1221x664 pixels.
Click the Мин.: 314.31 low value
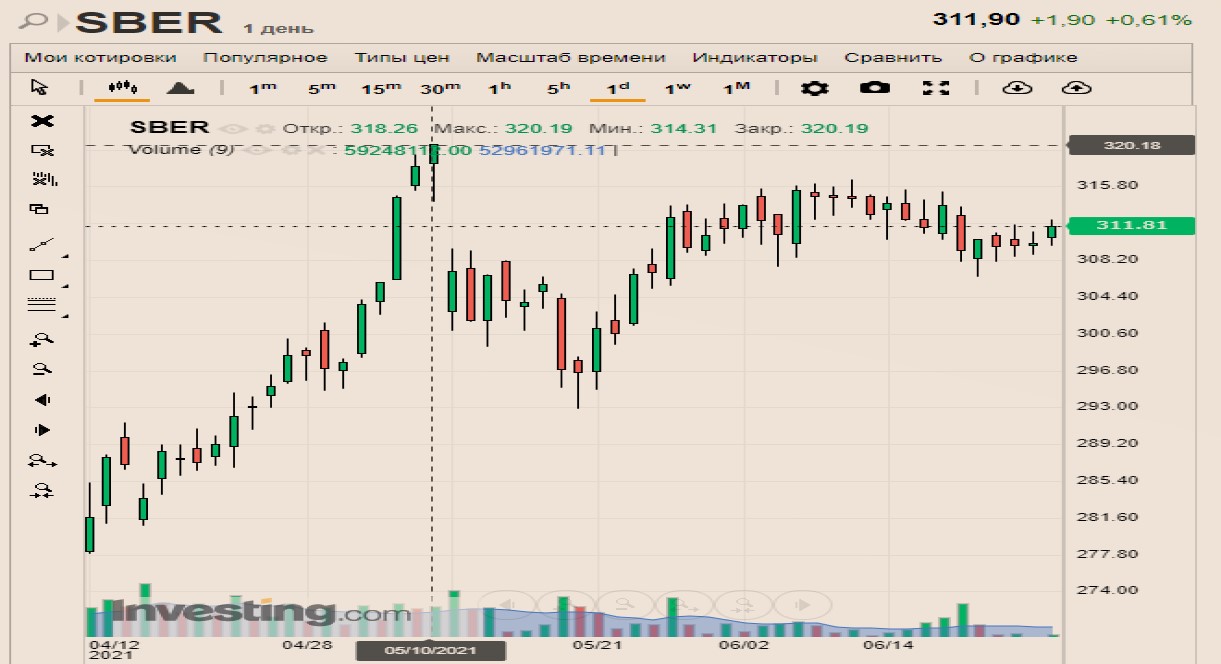tap(653, 129)
